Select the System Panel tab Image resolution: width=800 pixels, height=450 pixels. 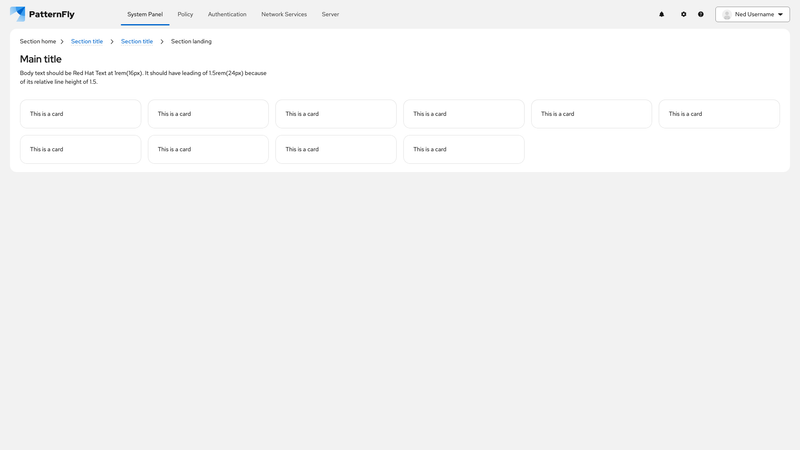click(145, 14)
